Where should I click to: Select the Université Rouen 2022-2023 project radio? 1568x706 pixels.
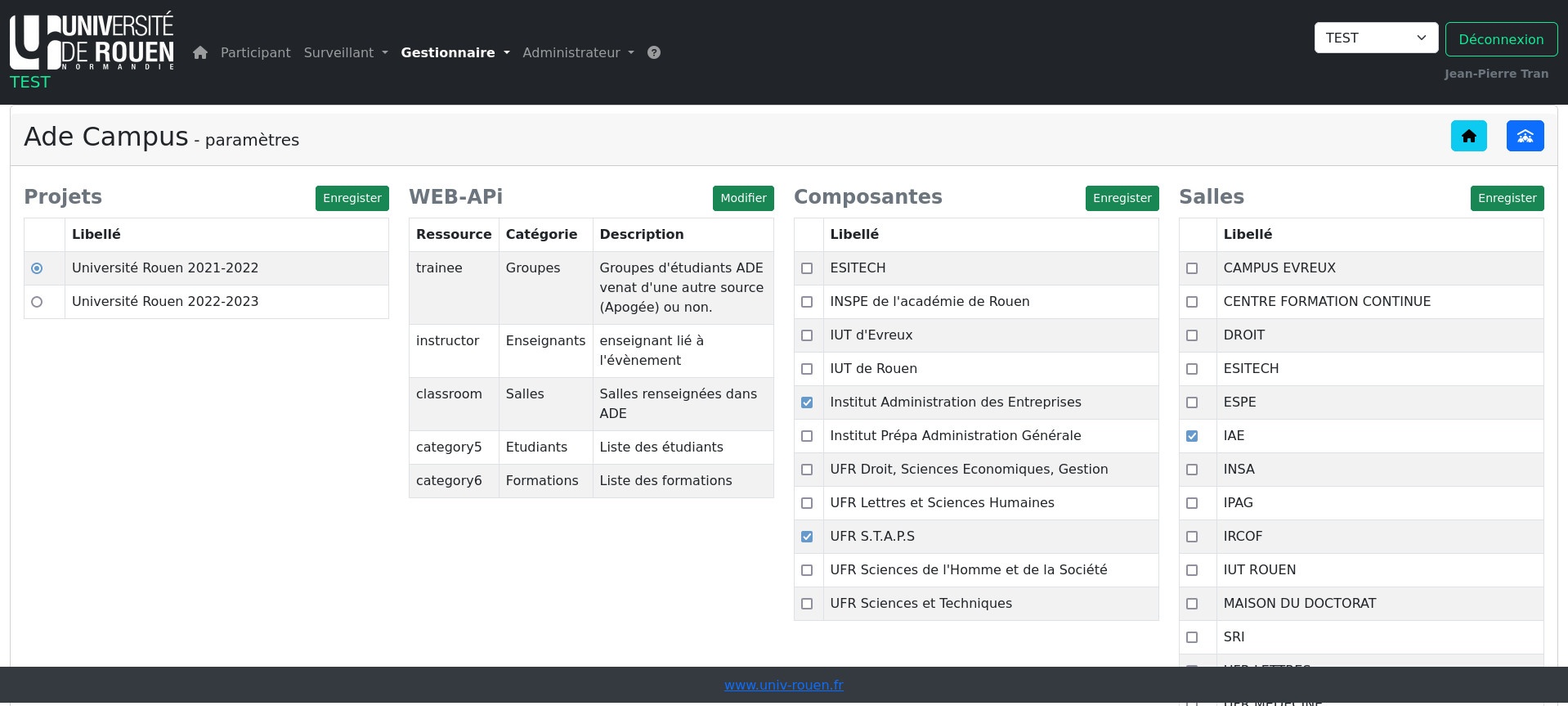pyautogui.click(x=37, y=302)
